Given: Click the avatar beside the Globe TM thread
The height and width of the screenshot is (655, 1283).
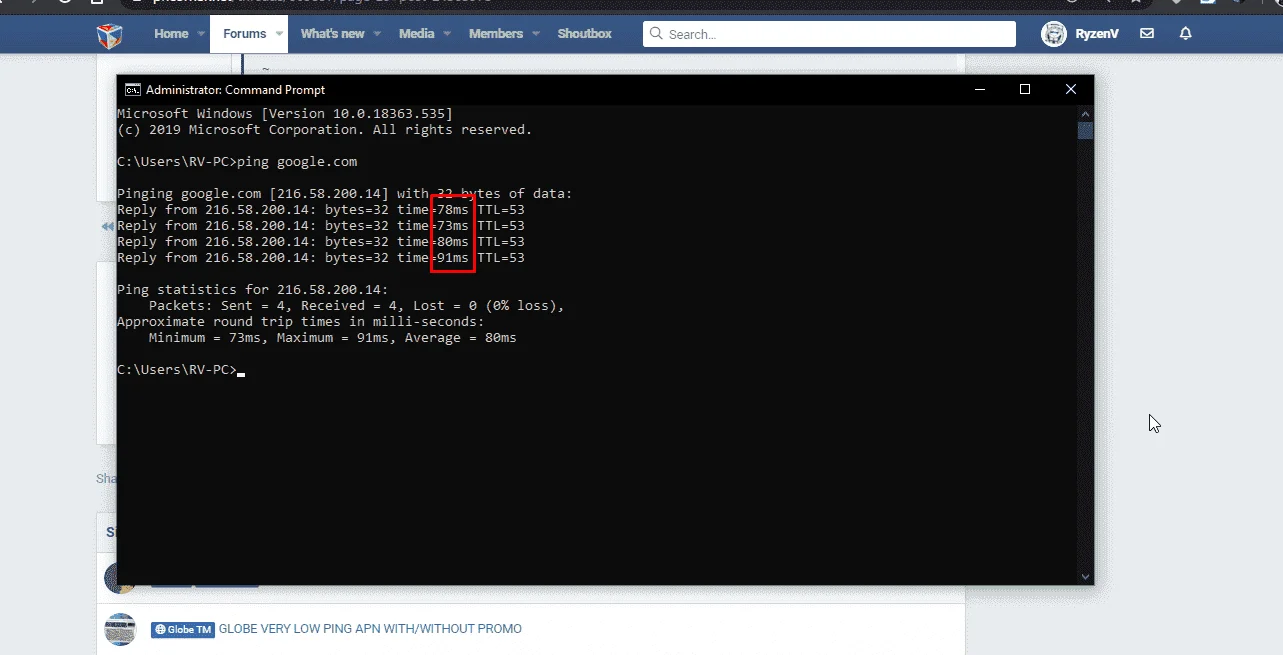Looking at the screenshot, I should [120, 629].
